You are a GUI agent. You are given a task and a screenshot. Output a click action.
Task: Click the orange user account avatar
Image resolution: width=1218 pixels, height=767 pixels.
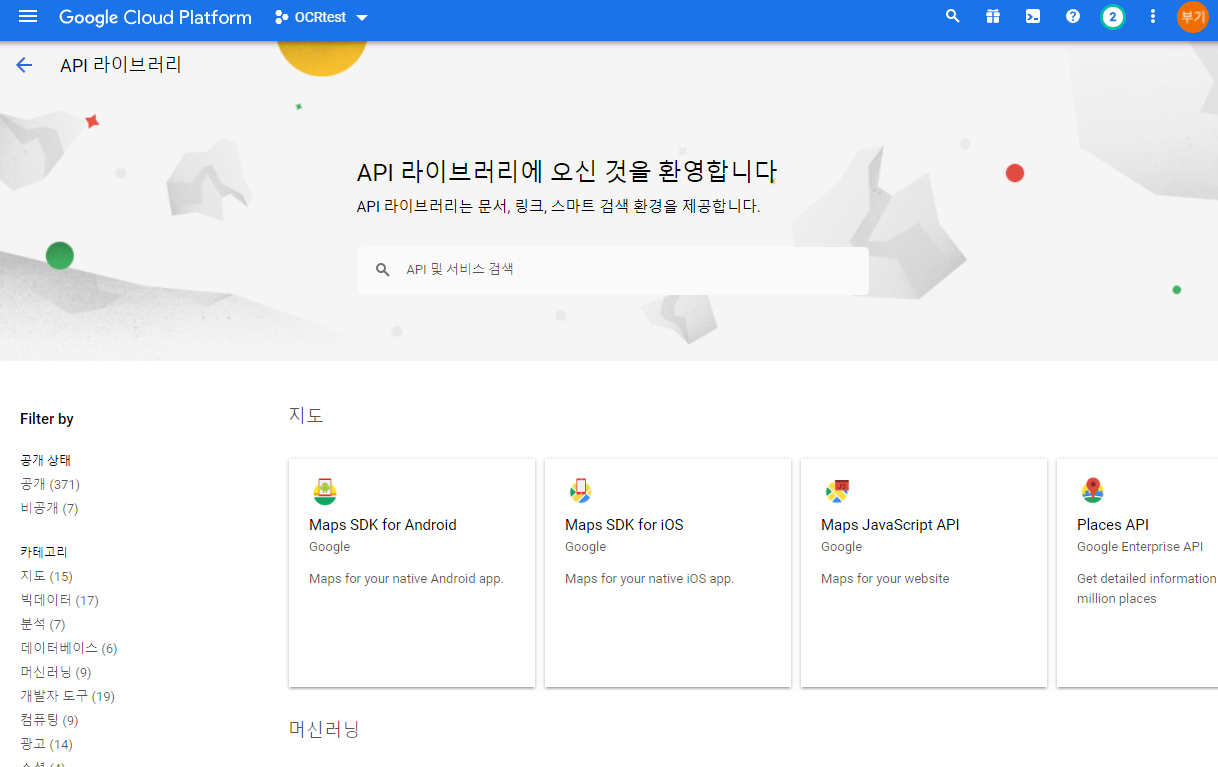[1193, 17]
